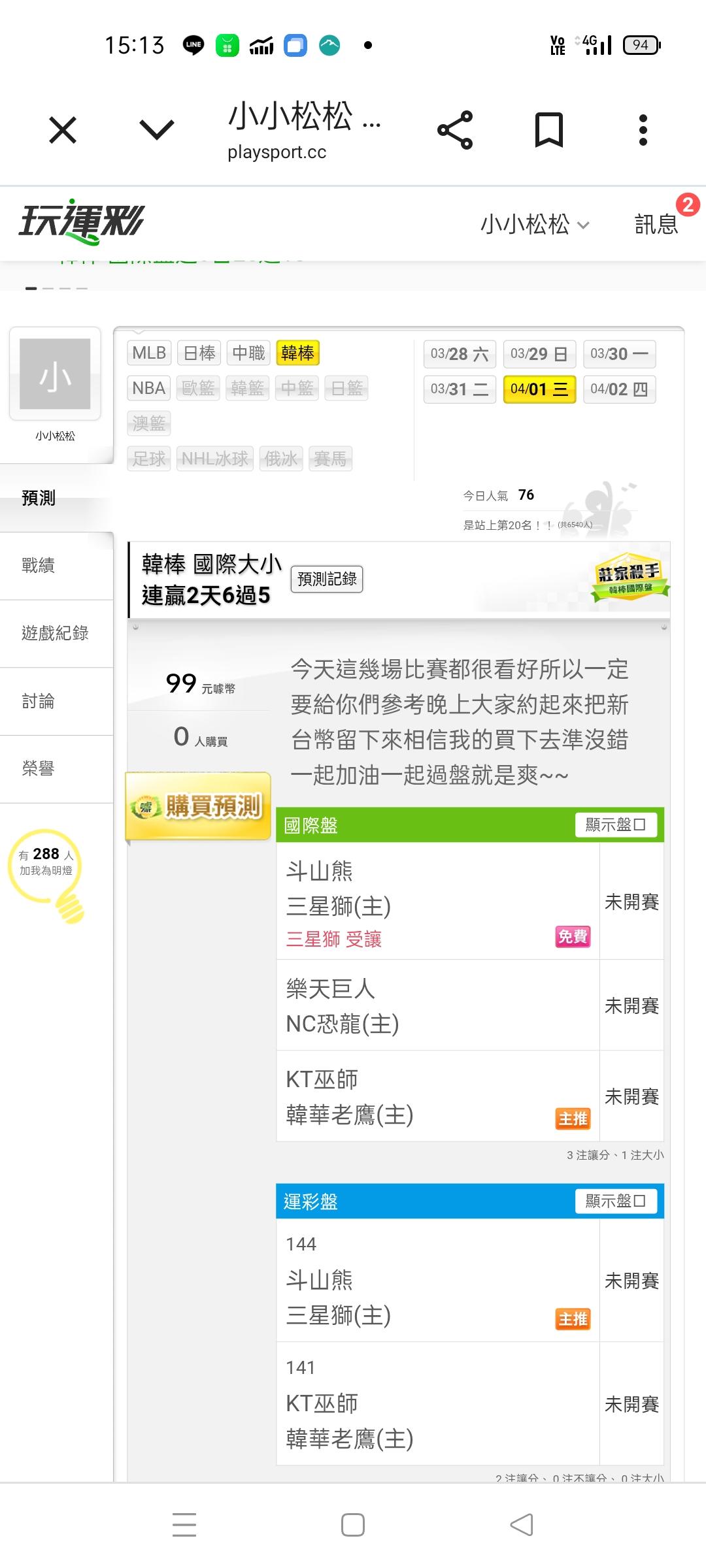Screen dimensions: 706x1568
Task: Toggle 顯示盤口 in 國際盤 header
Action: tap(616, 825)
